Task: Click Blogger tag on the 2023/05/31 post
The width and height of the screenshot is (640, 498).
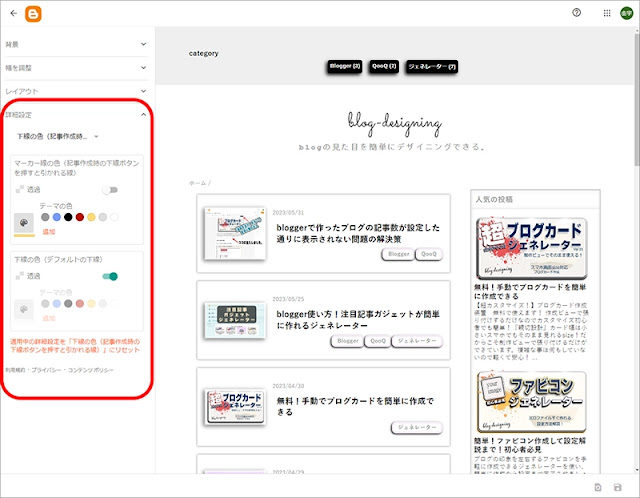Action: 398,254
